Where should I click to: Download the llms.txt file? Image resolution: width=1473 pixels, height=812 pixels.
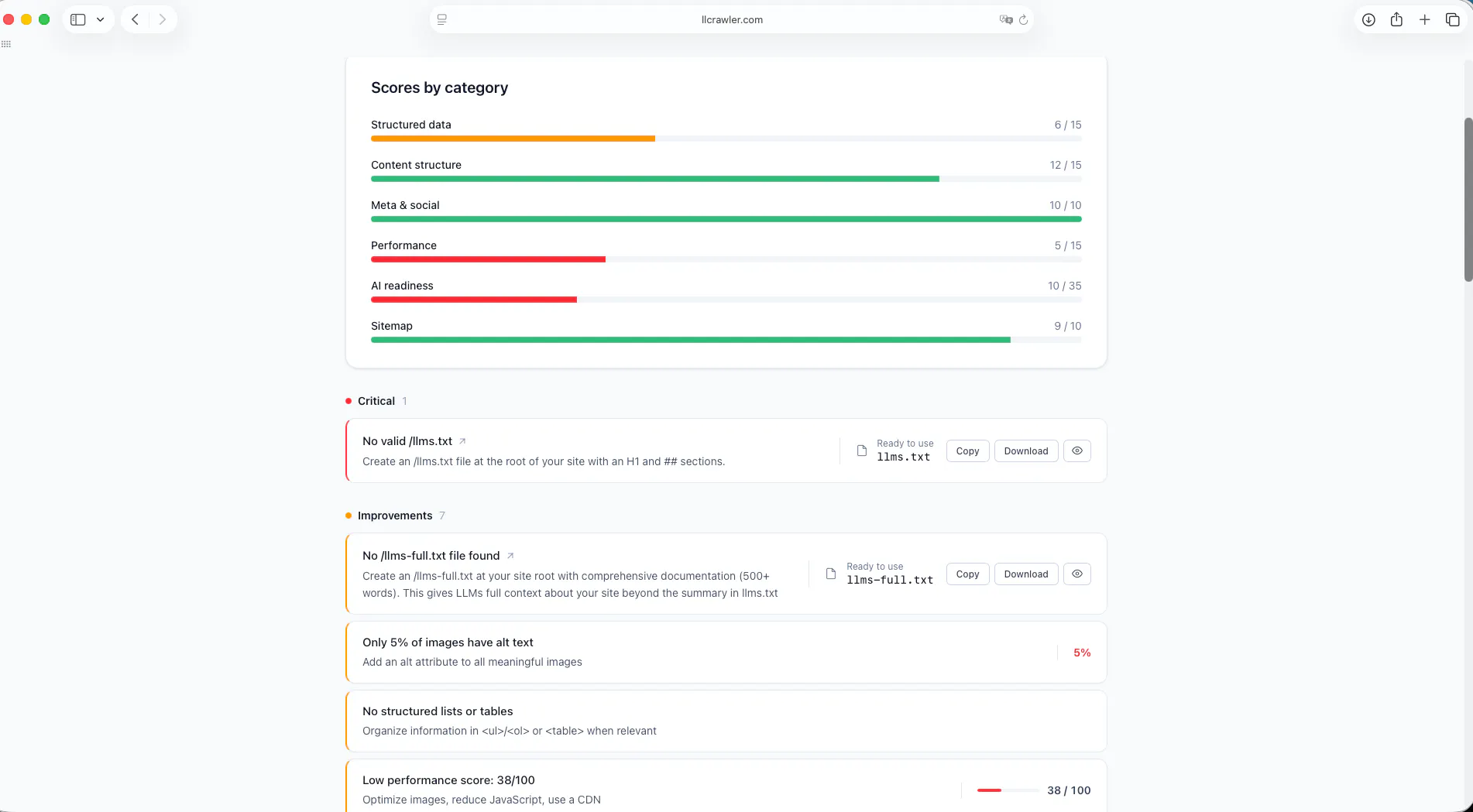pos(1026,451)
